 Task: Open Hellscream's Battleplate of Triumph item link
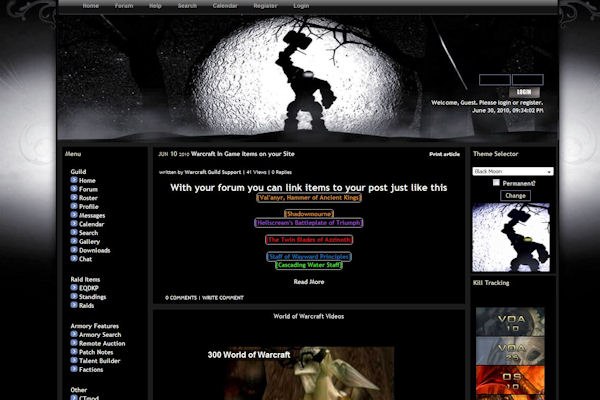pos(309,223)
